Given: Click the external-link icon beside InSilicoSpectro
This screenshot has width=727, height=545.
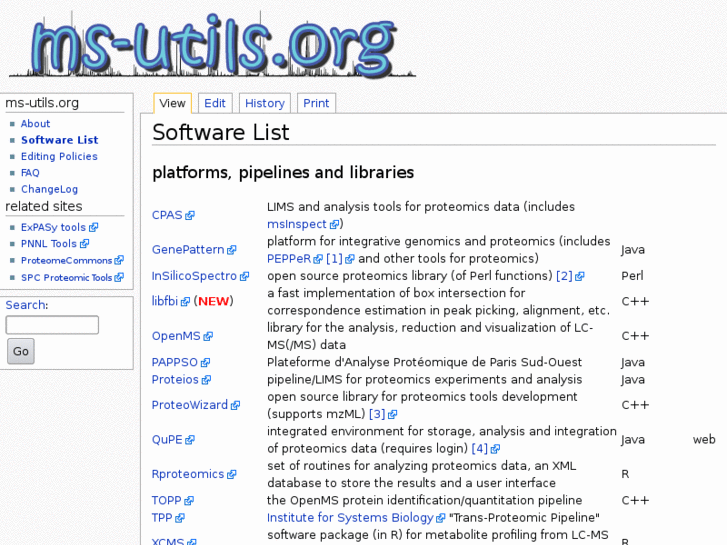Looking at the screenshot, I should tap(244, 276).
